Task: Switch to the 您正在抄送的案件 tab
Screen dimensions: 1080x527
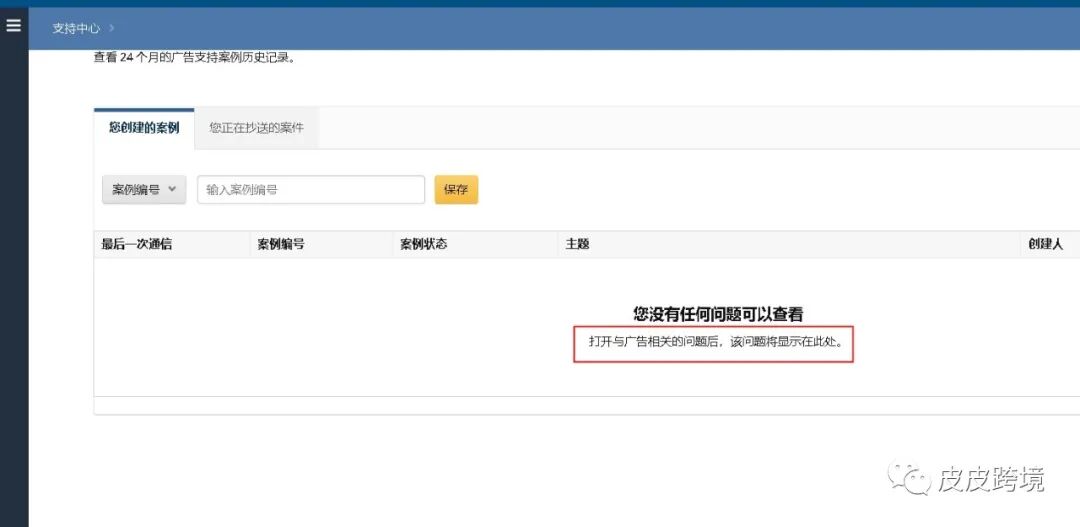Action: pyautogui.click(x=256, y=128)
